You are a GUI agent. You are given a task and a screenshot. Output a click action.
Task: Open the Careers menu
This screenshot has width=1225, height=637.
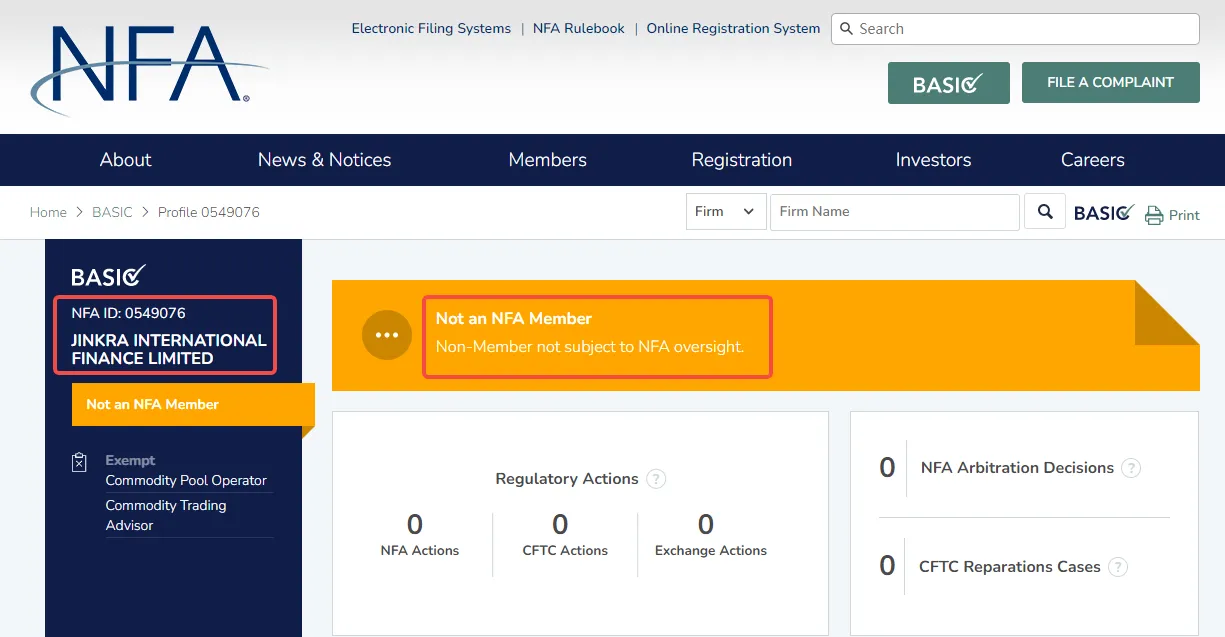(x=1092, y=160)
